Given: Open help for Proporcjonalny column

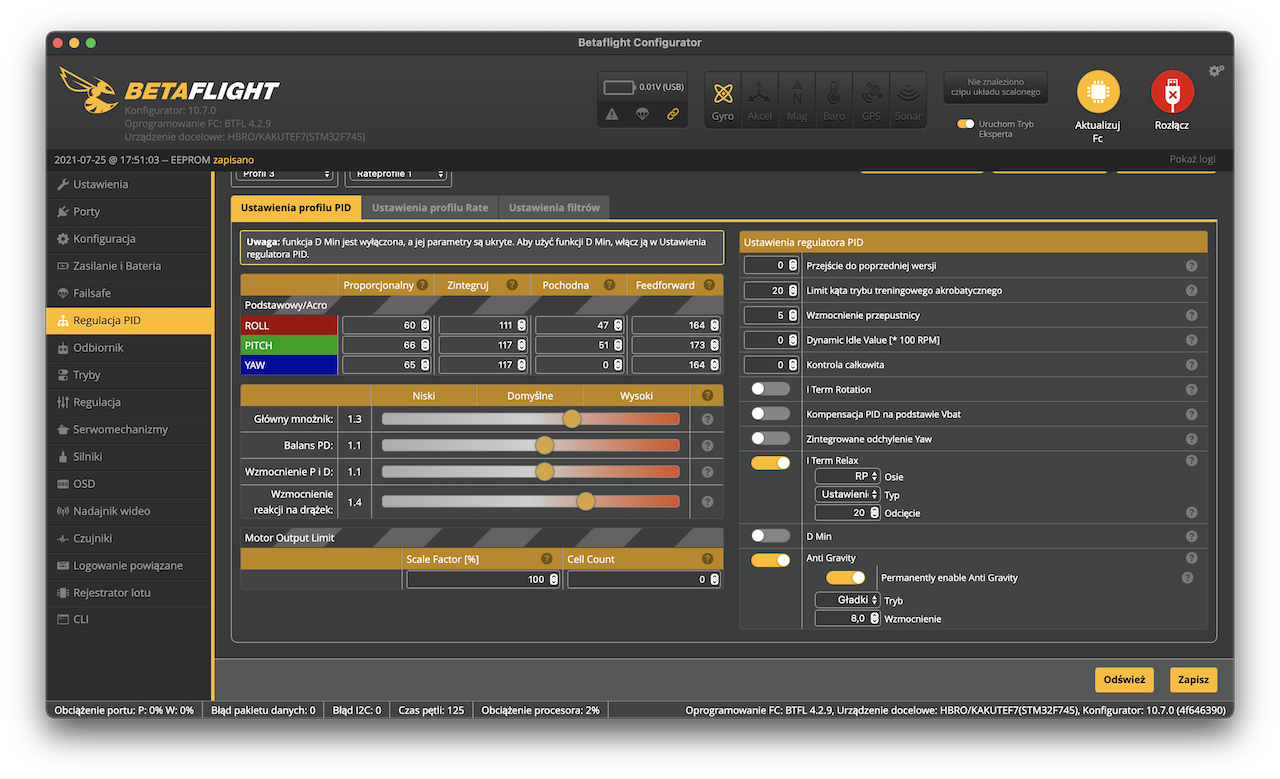Looking at the screenshot, I should (423, 285).
